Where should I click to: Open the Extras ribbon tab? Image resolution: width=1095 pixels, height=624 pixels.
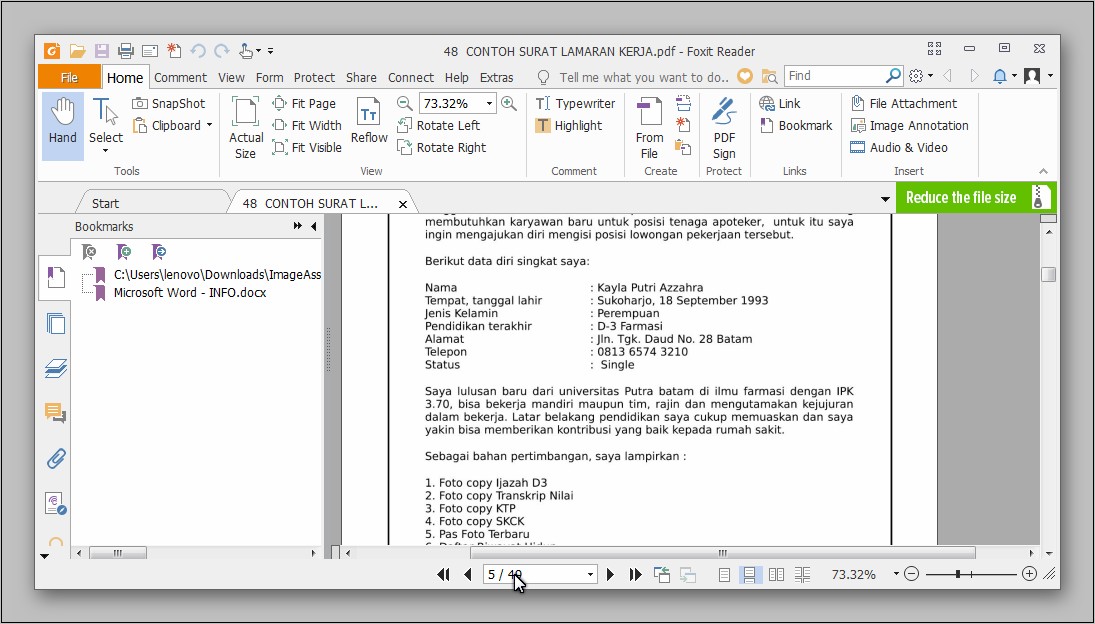(x=497, y=77)
